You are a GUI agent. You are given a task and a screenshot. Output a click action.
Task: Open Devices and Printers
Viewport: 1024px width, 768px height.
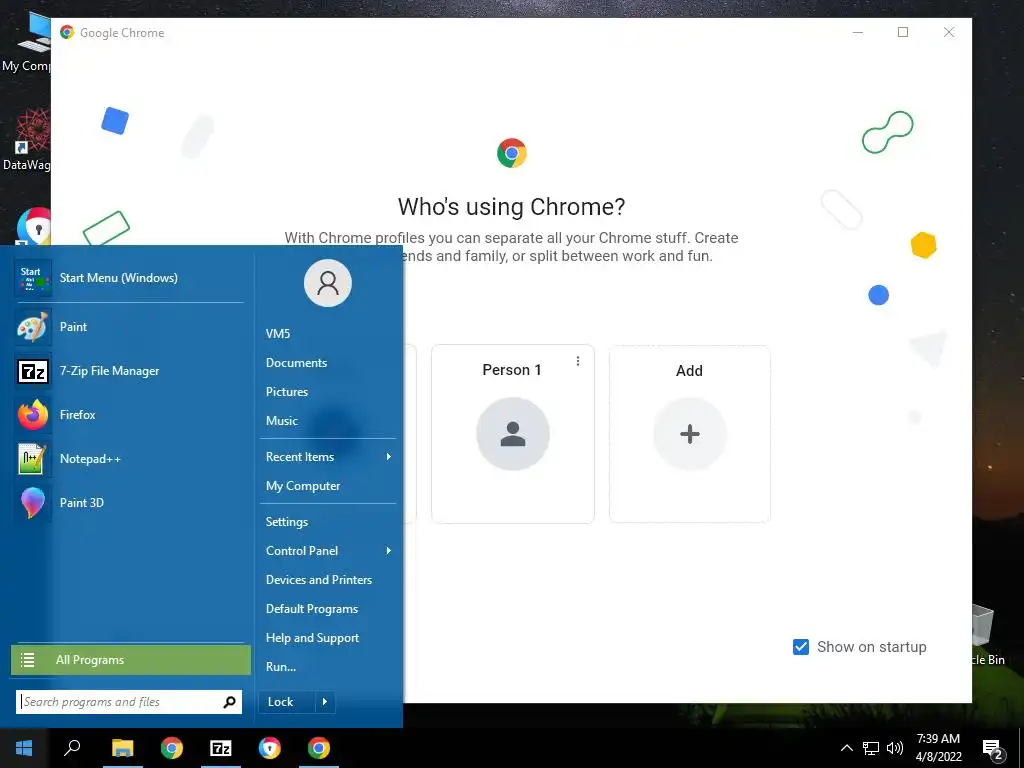tap(319, 580)
